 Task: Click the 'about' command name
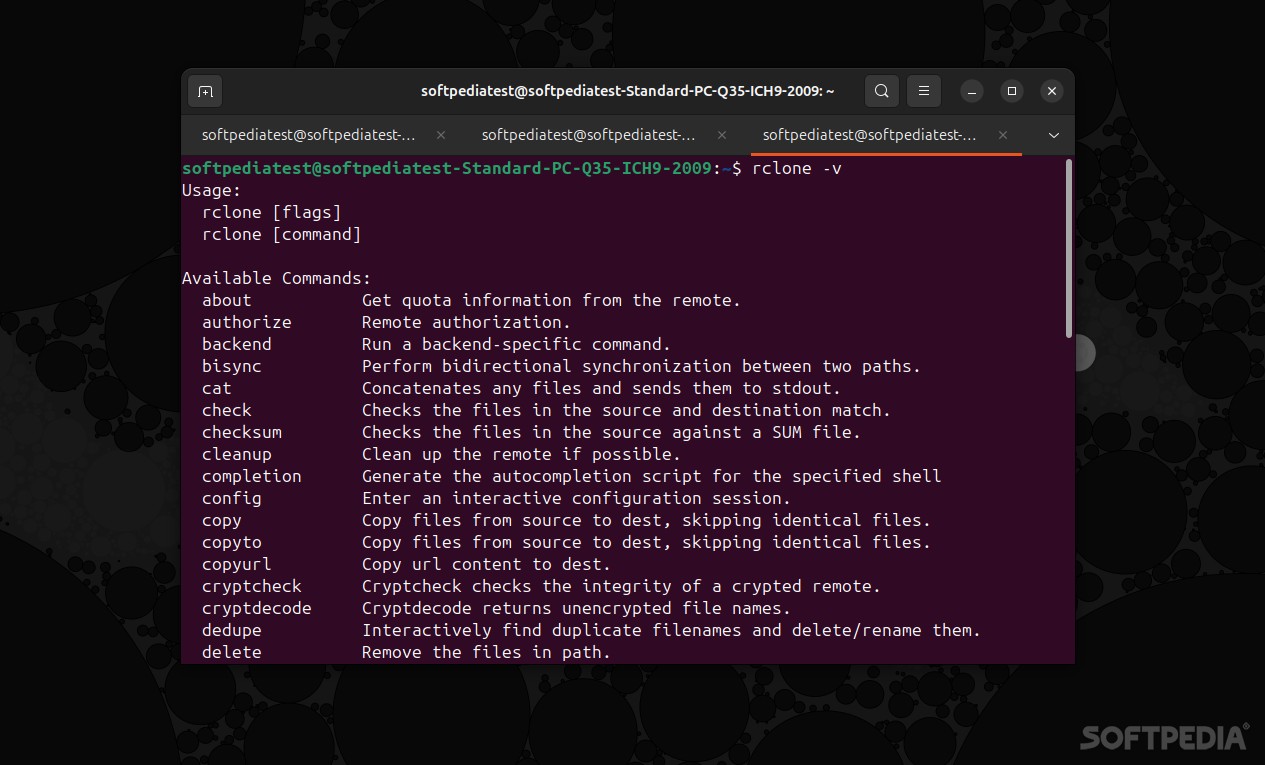(227, 300)
